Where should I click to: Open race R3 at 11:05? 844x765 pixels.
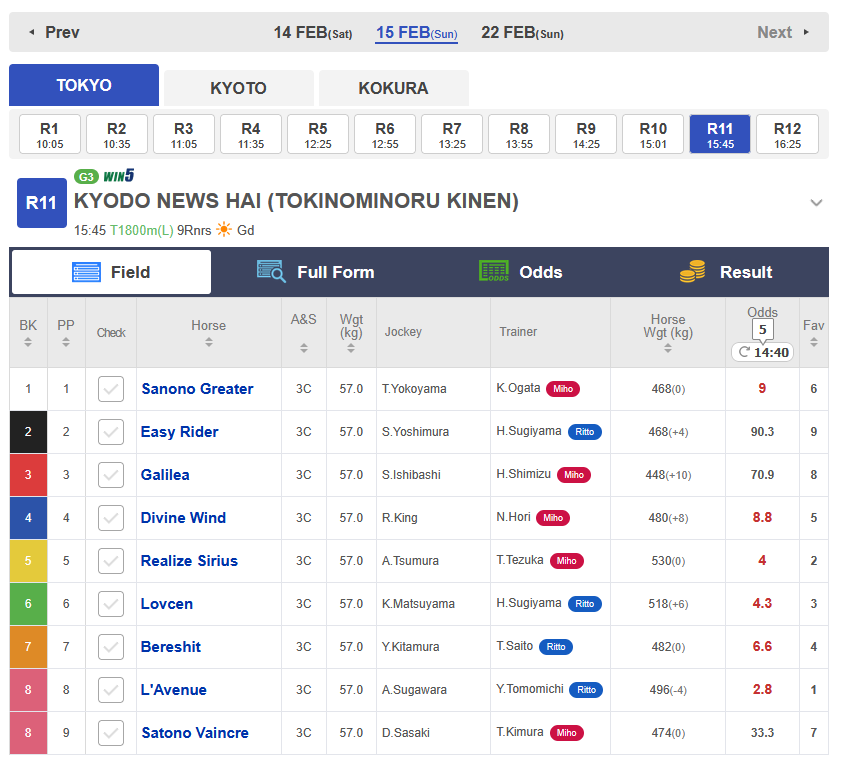184,135
